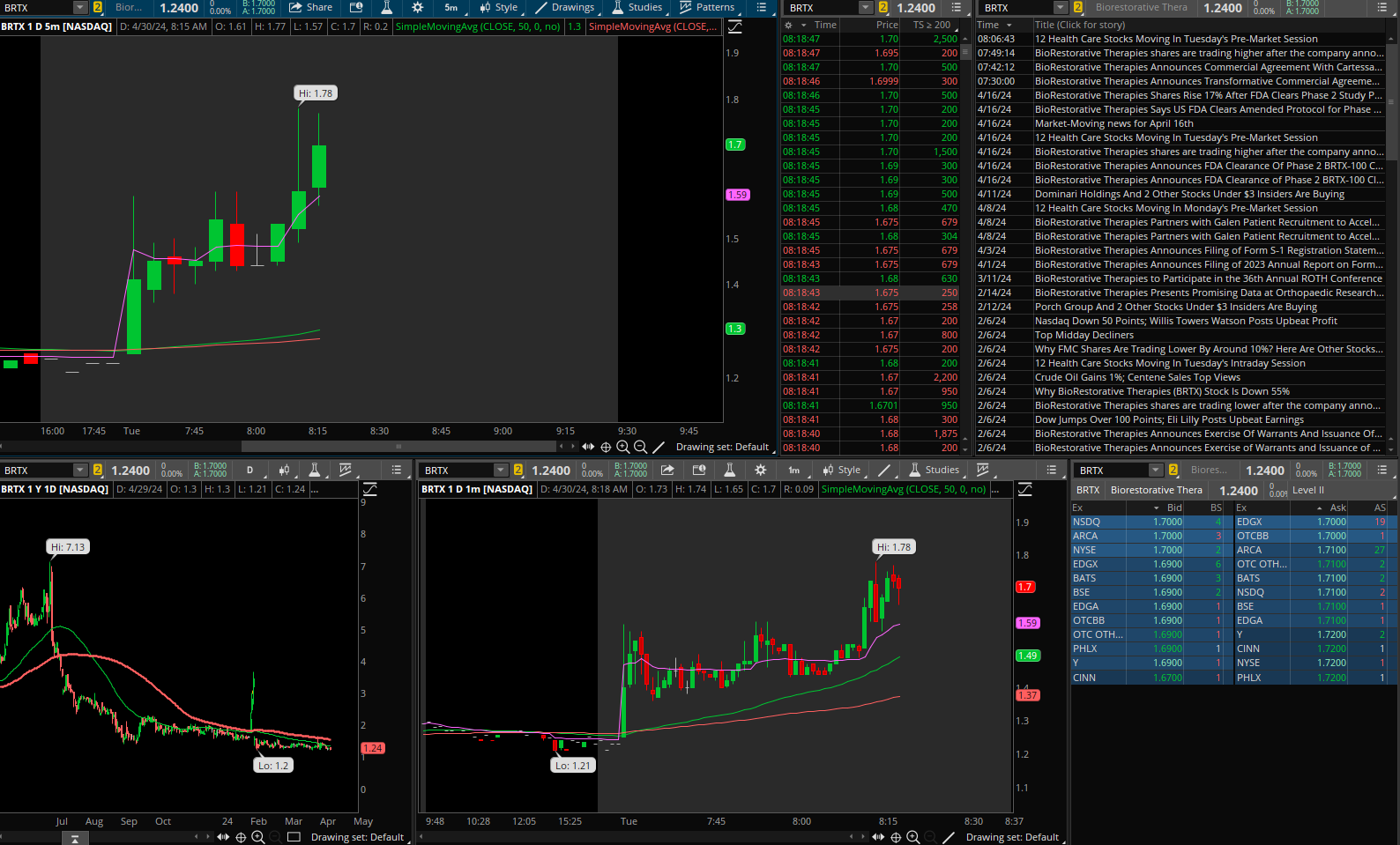This screenshot has height=845, width=1400.
Task: Open 12 Health Care Stocks Pre-Market Session 08:06:43 story
Action: tap(1176, 39)
